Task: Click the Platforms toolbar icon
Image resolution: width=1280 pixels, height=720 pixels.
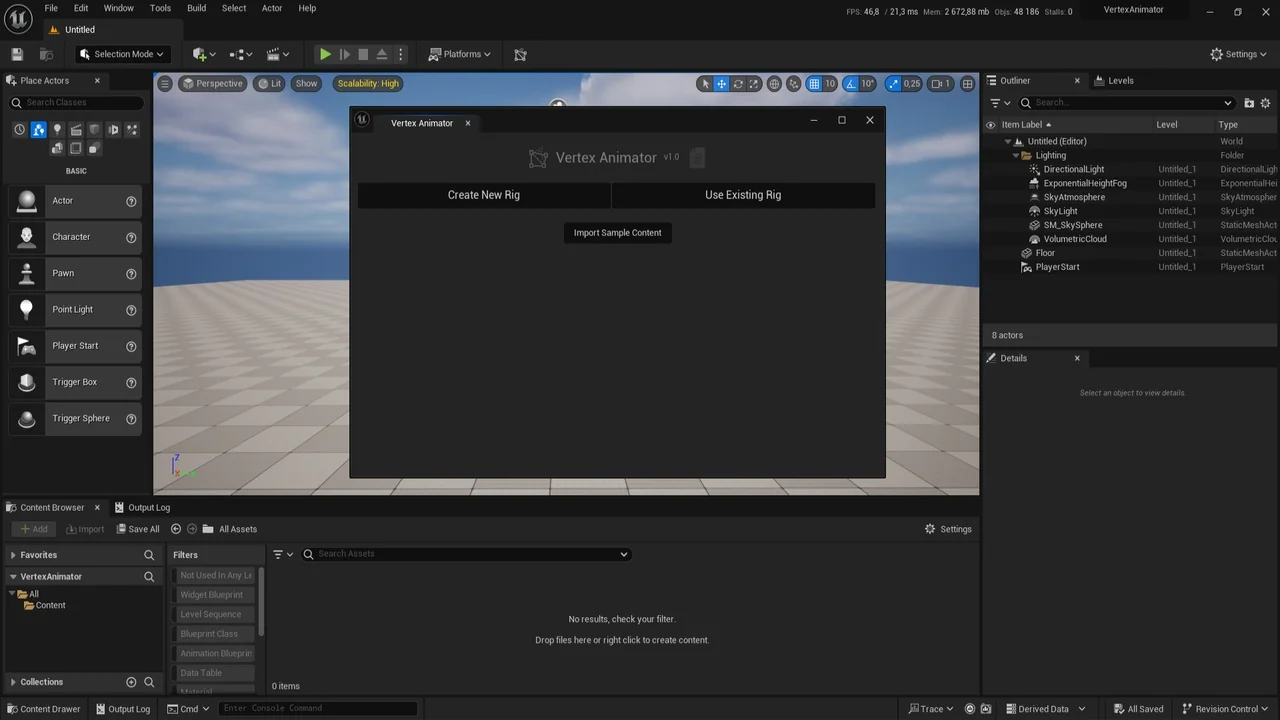Action: [434, 54]
